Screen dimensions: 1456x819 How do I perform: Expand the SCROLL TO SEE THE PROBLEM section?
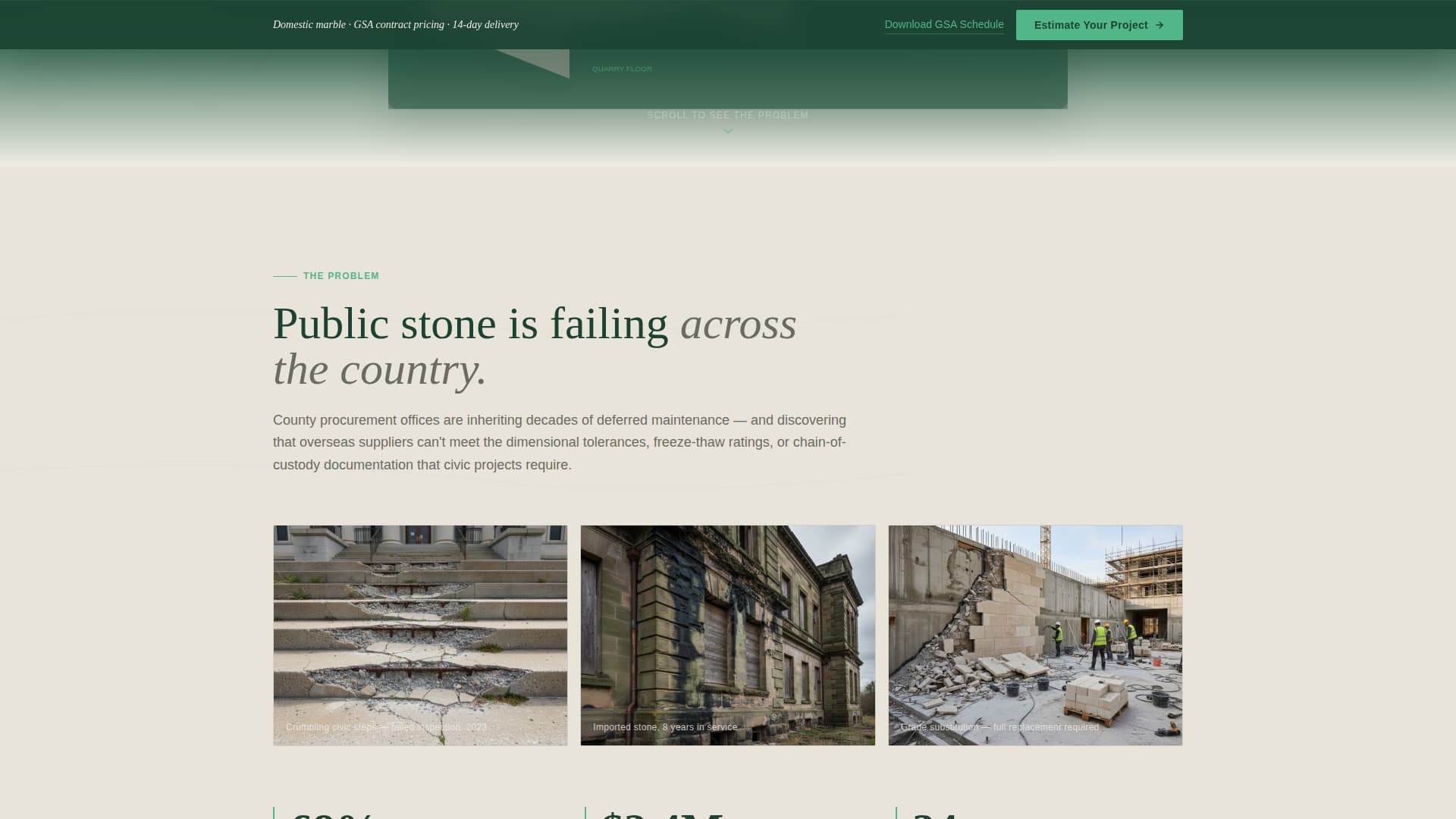click(727, 115)
